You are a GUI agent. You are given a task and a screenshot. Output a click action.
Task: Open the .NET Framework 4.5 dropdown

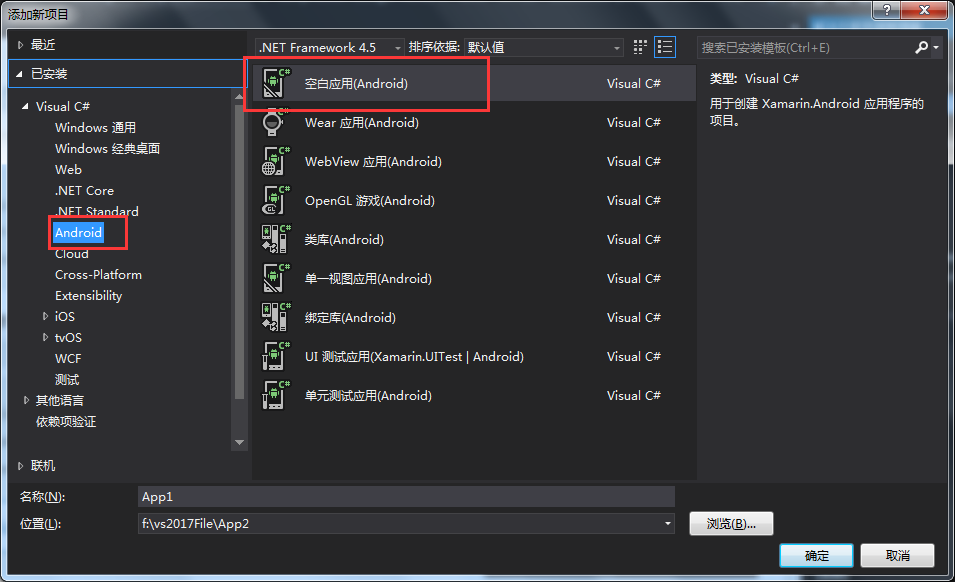(x=329, y=47)
